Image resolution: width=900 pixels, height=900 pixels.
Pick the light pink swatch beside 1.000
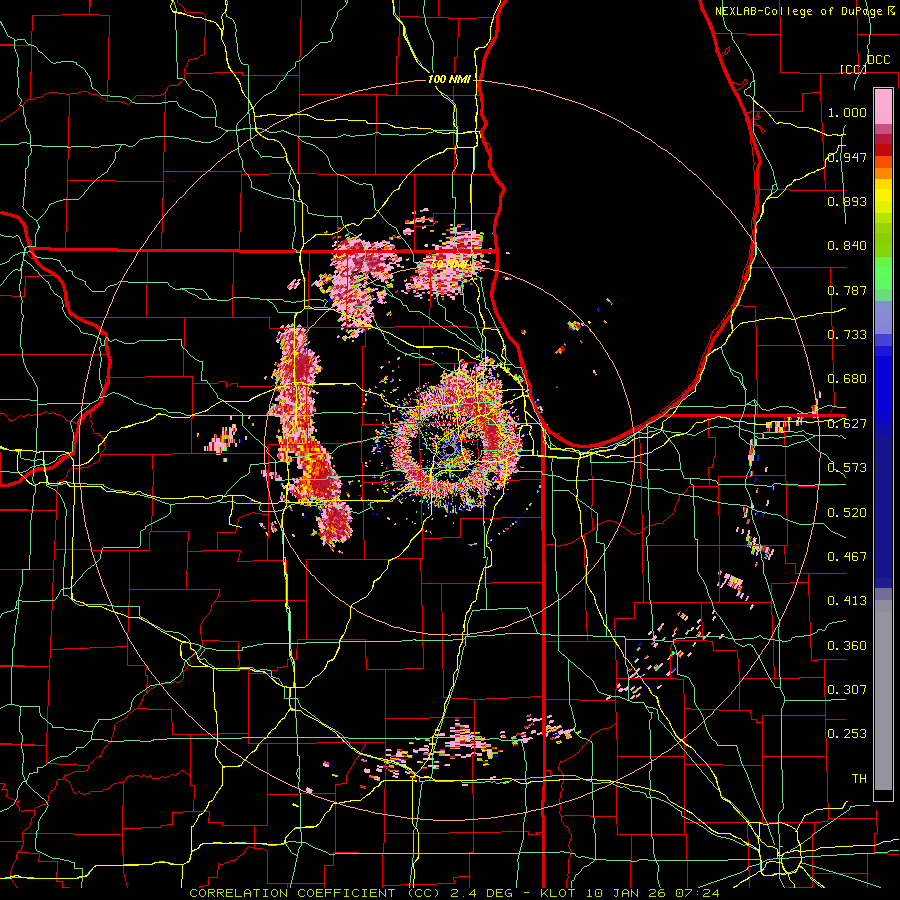pyautogui.click(x=883, y=106)
